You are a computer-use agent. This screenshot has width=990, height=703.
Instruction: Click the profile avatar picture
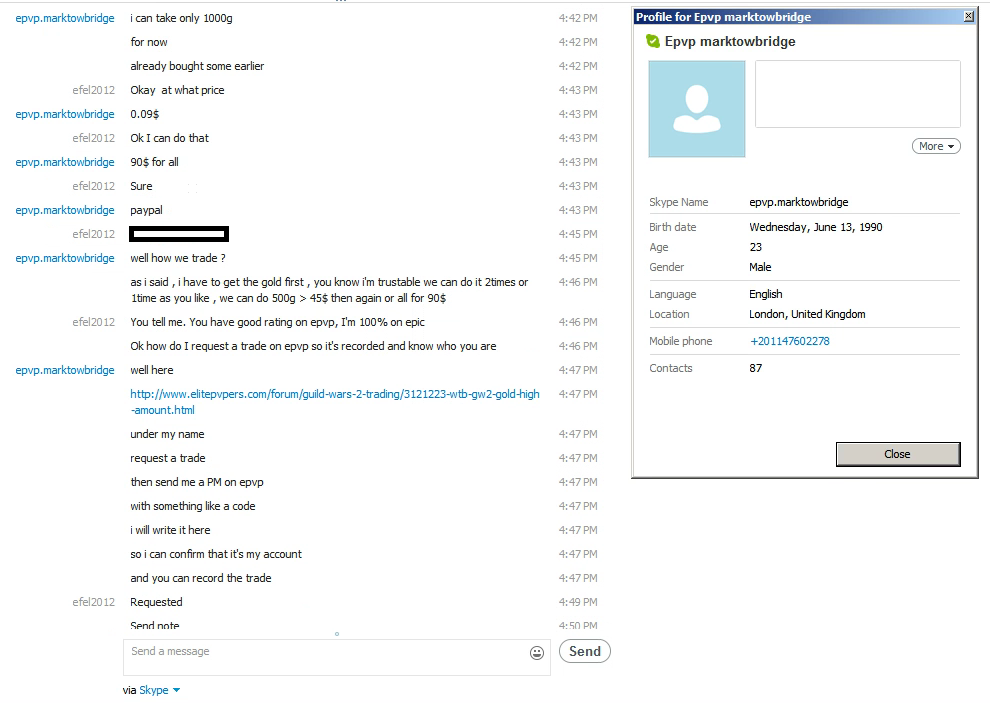[x=697, y=109]
